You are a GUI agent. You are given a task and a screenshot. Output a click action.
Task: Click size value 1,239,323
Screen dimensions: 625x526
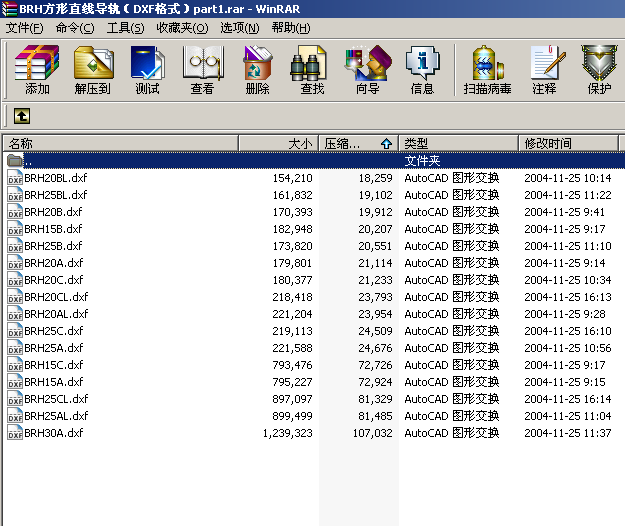point(287,433)
